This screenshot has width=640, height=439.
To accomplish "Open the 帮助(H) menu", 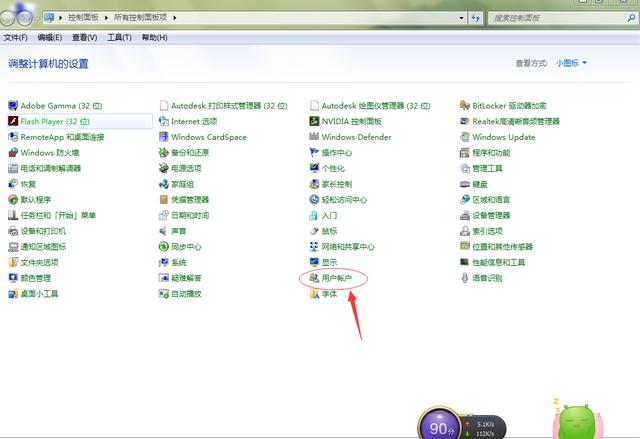I will coord(154,38).
